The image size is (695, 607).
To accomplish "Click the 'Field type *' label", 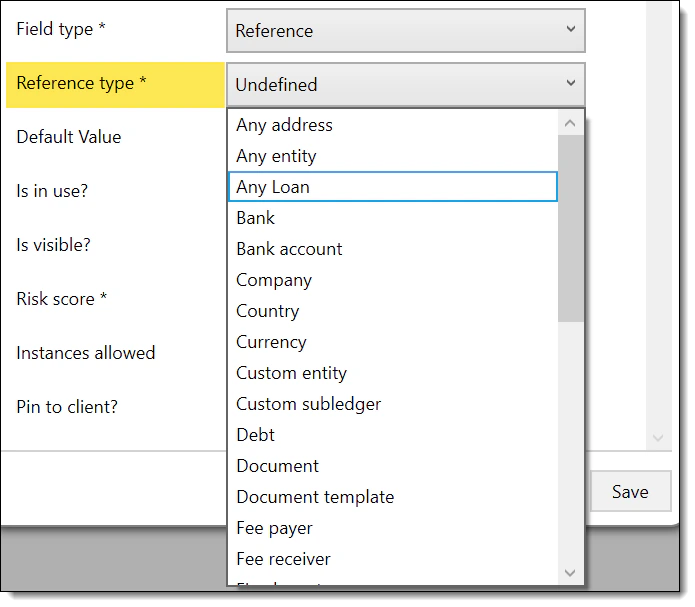I will click(x=61, y=29).
